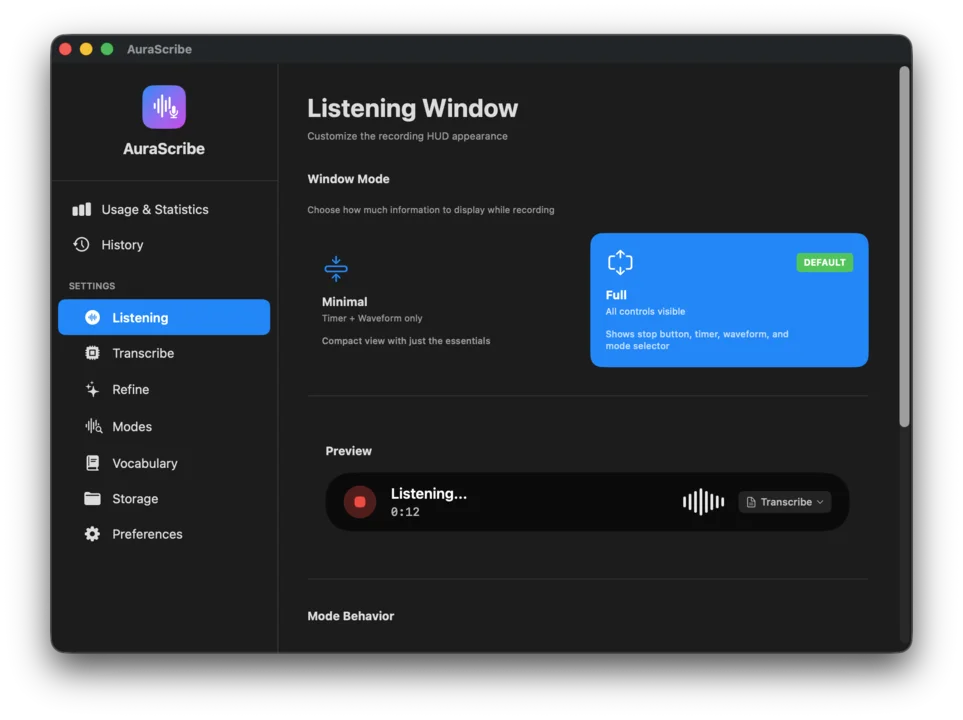Viewport: 963px width, 720px height.
Task: Click the waveform visualization in the preview
Action: click(x=702, y=501)
